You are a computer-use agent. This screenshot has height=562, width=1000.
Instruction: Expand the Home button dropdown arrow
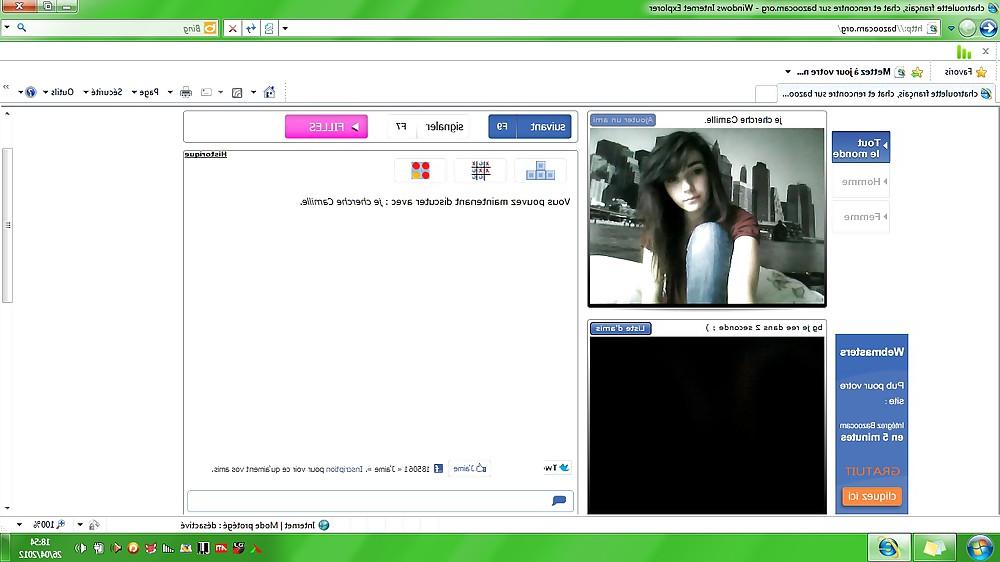tap(253, 92)
